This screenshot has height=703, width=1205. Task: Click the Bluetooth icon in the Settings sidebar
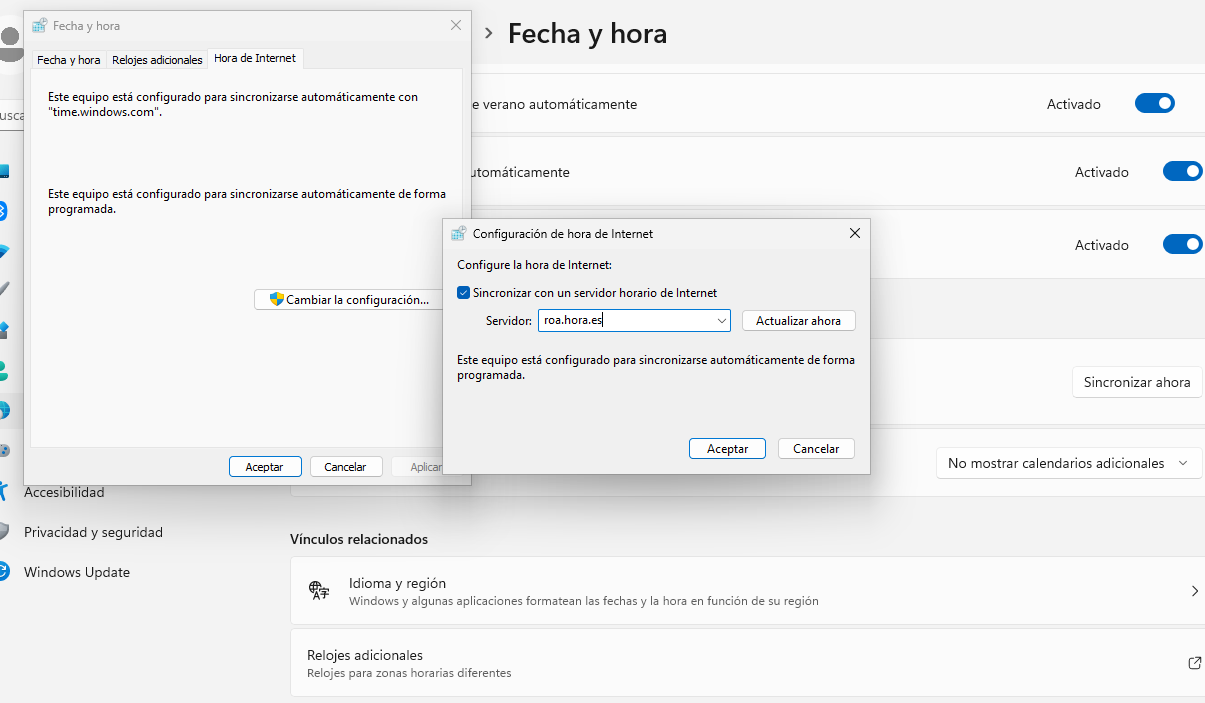[x=4, y=211]
